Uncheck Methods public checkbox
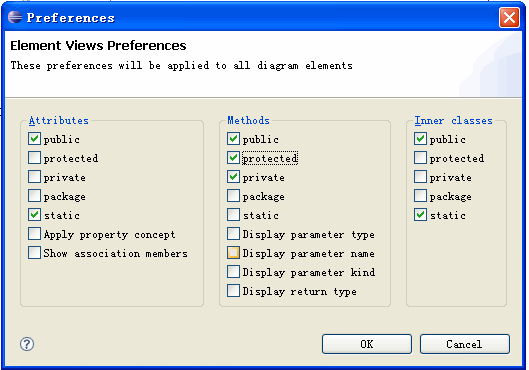 coord(233,139)
